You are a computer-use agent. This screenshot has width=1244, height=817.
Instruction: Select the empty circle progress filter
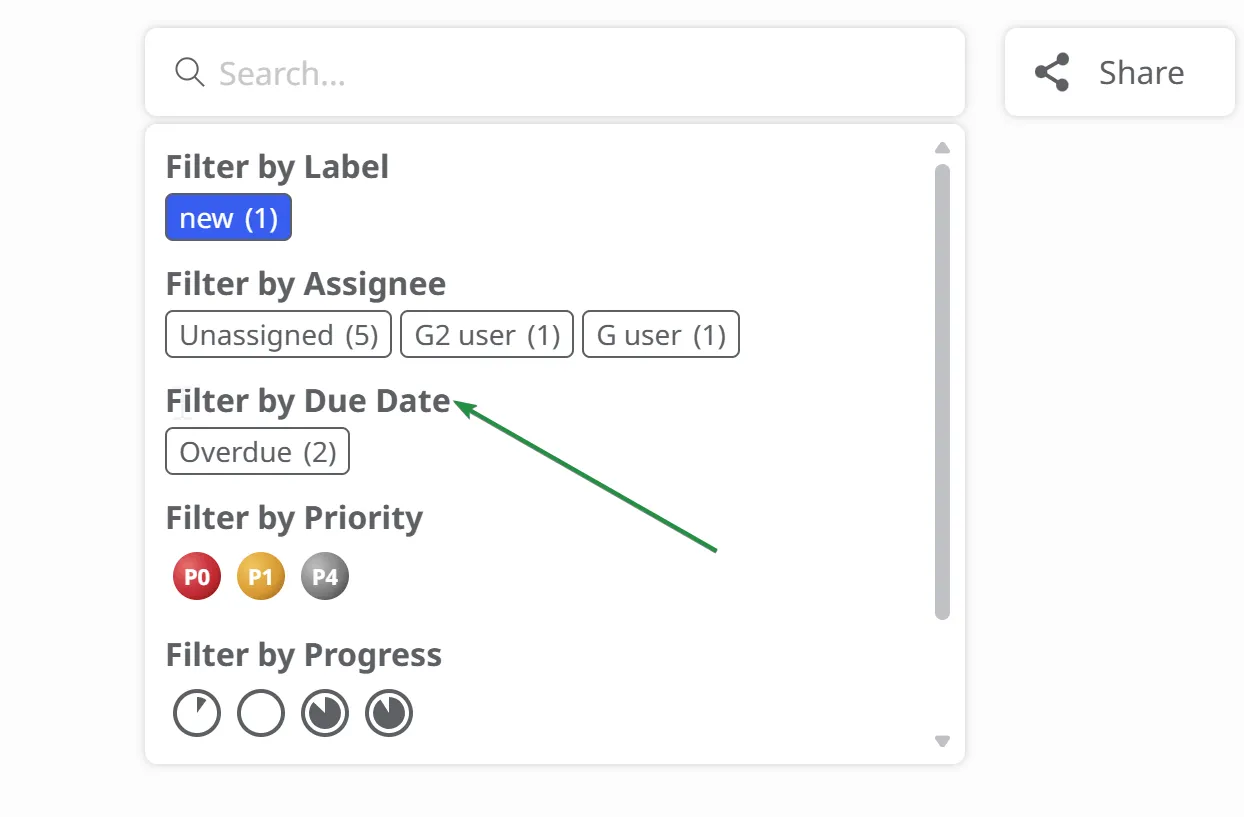point(261,714)
